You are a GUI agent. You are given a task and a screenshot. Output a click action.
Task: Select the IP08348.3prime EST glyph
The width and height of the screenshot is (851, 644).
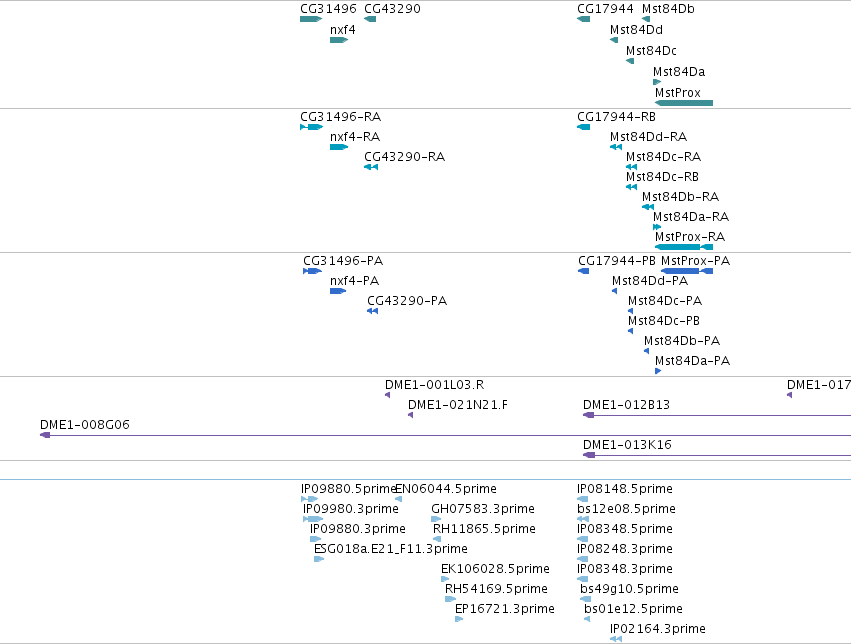pyautogui.click(x=582, y=579)
